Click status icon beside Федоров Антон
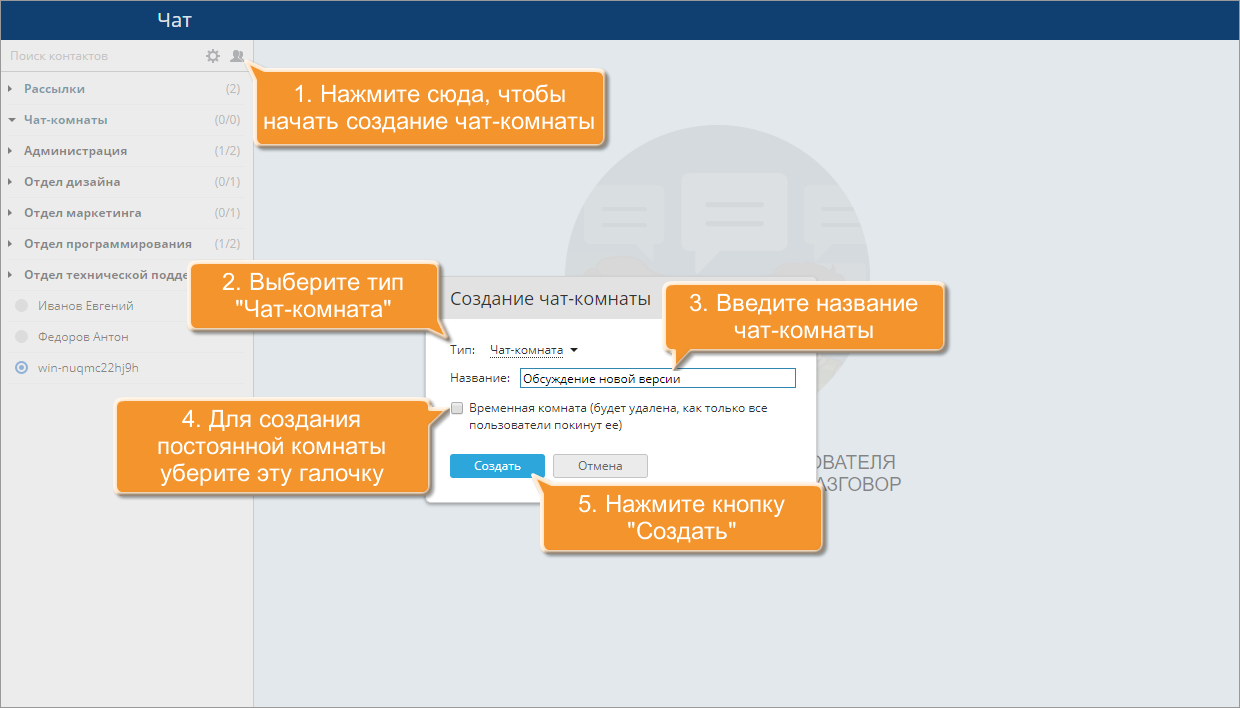The width and height of the screenshot is (1240, 708). [x=22, y=337]
